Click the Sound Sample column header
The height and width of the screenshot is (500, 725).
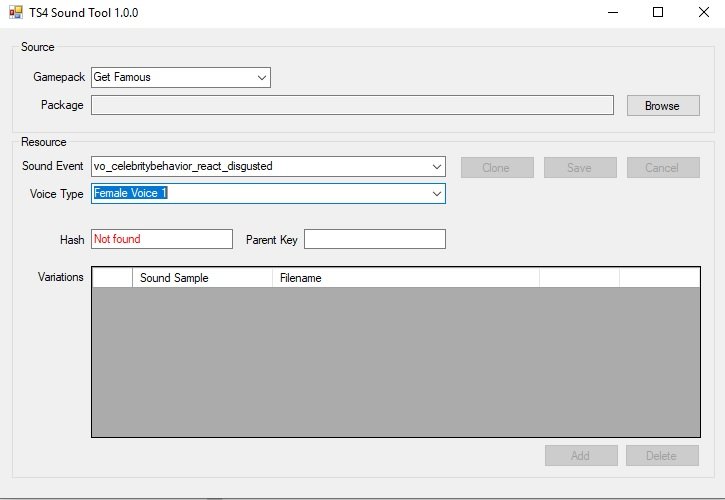click(203, 278)
